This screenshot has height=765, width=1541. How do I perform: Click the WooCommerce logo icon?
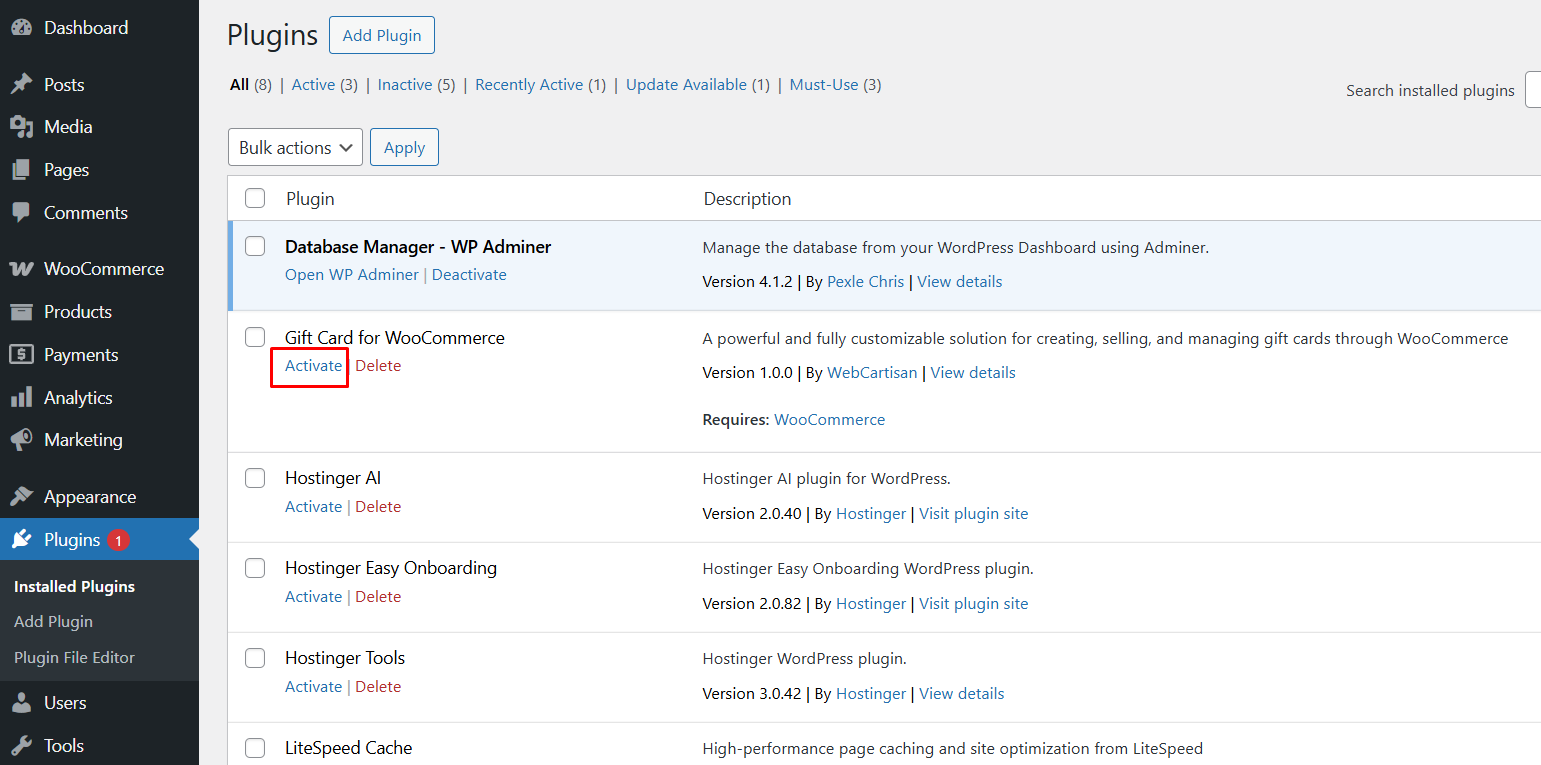[21, 269]
